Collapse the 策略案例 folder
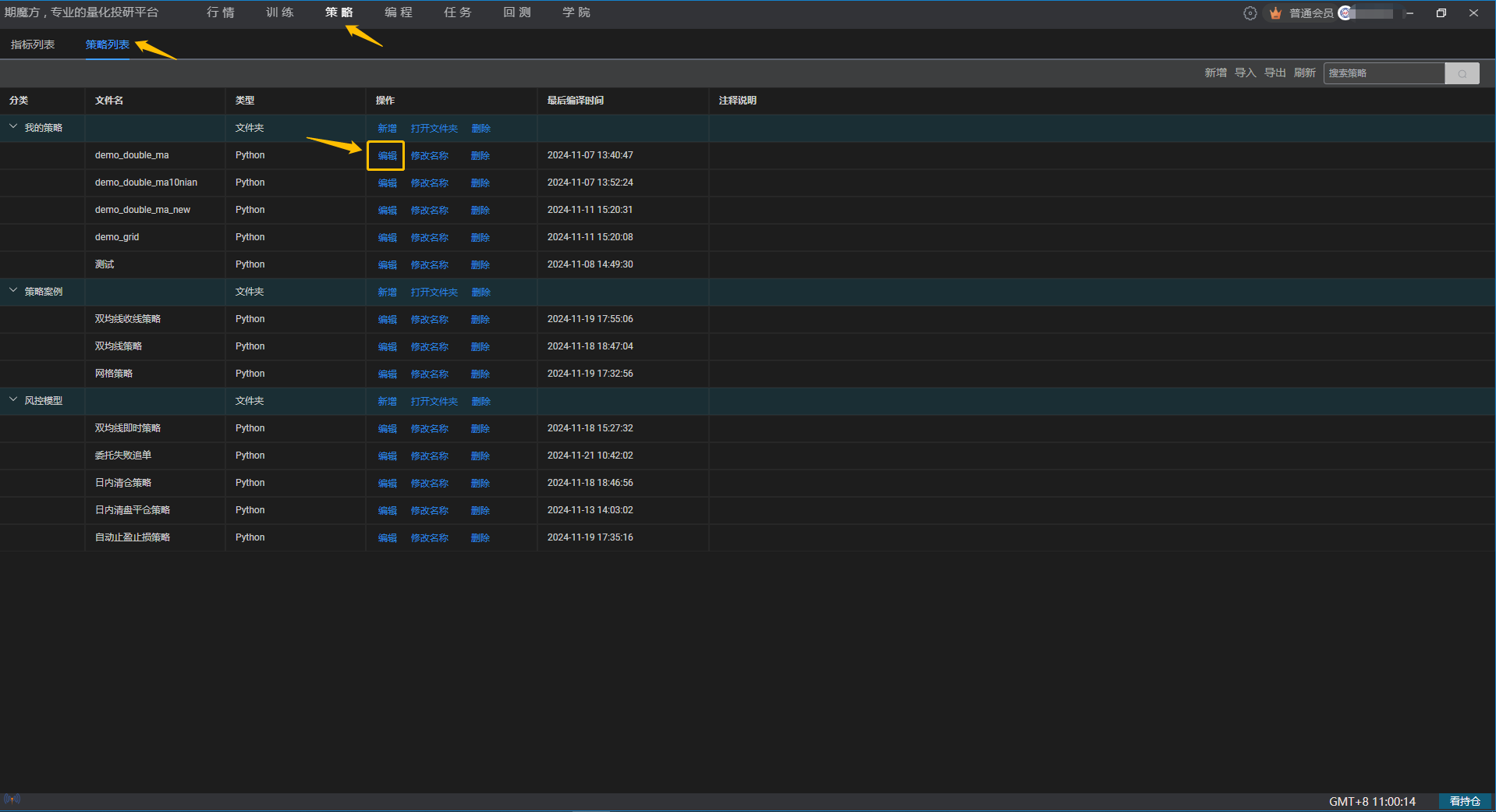This screenshot has height=812, width=1496. [x=13, y=291]
